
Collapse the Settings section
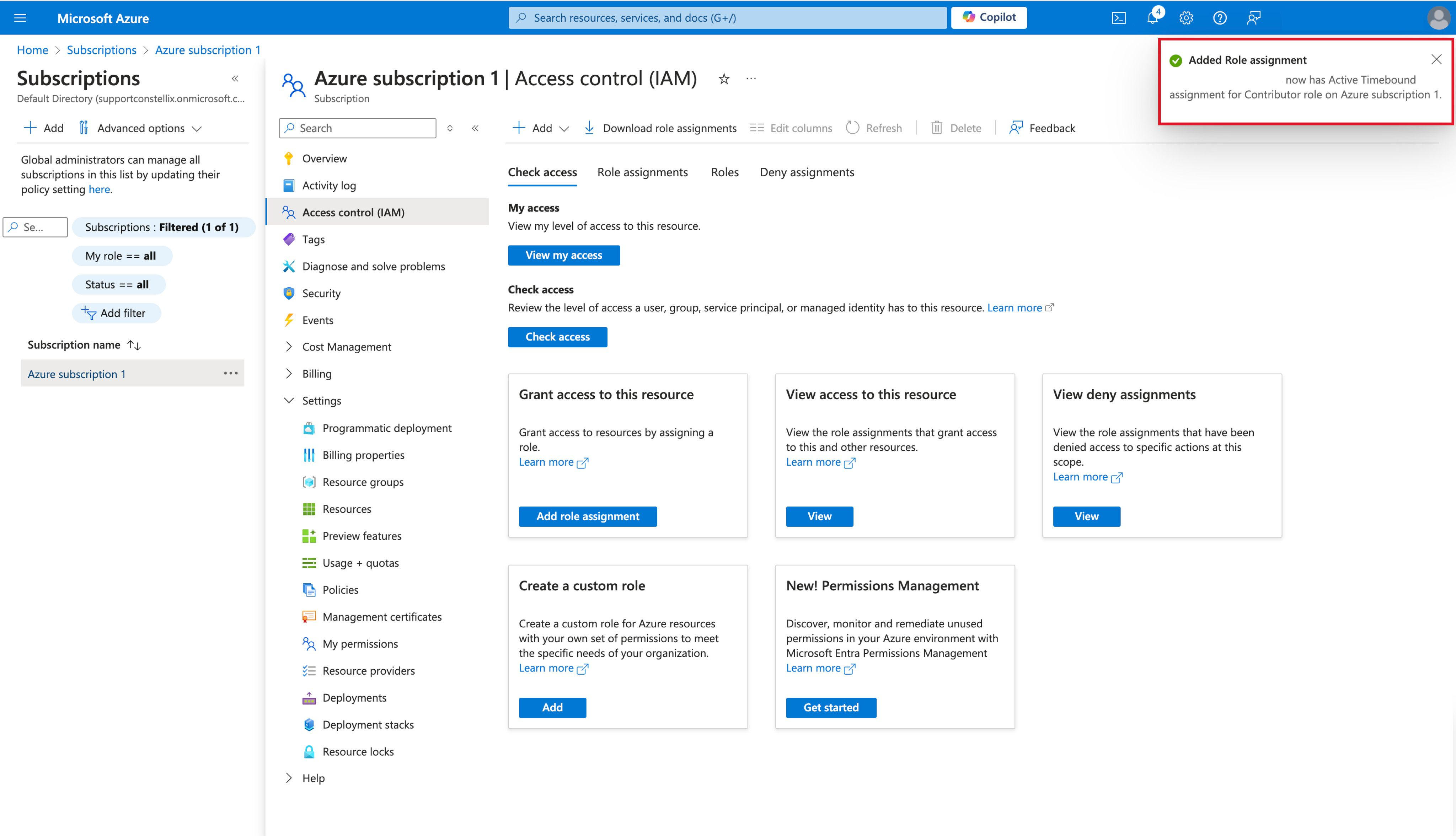pos(289,401)
